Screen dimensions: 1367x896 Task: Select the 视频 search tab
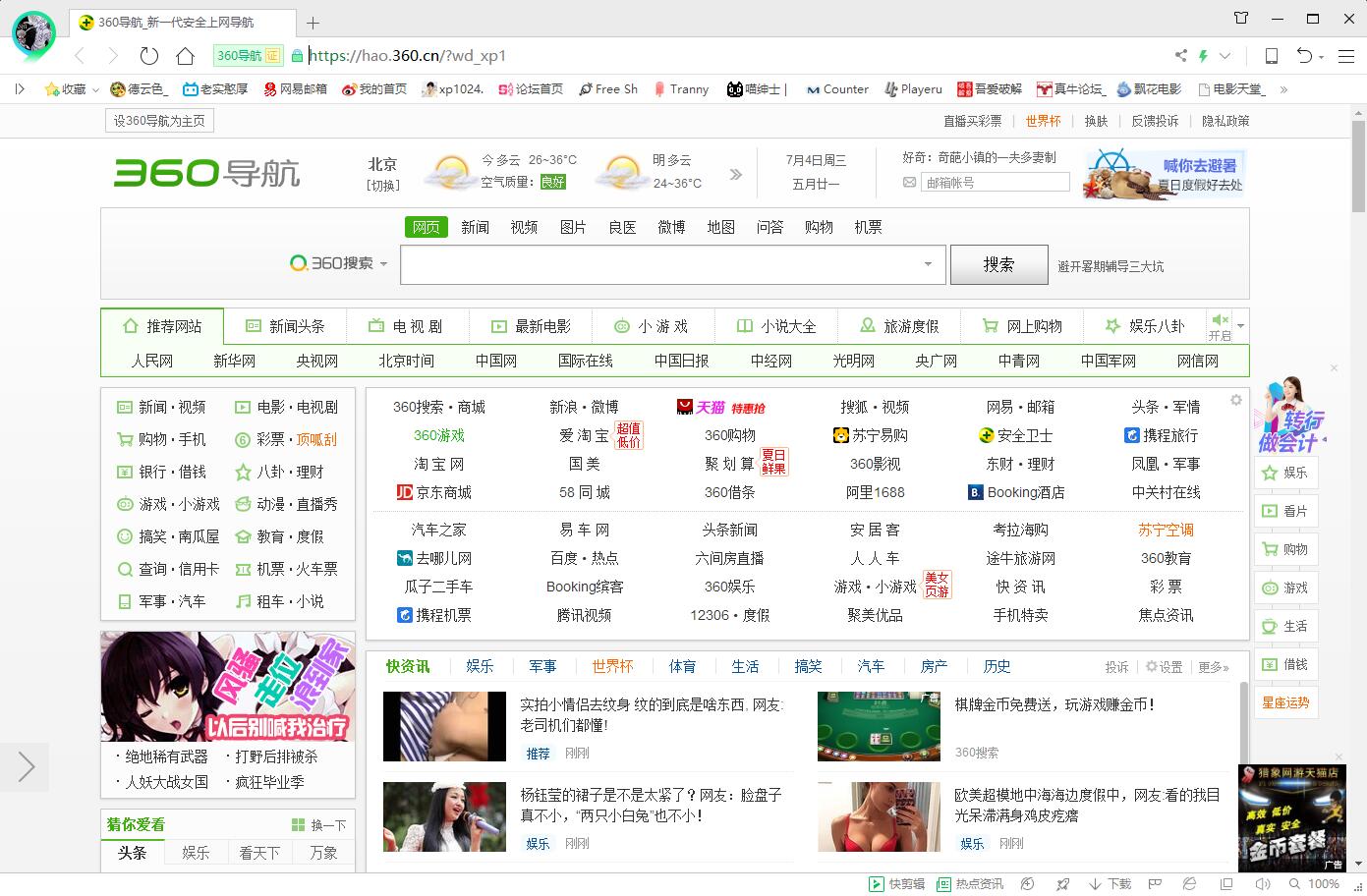pos(524,227)
